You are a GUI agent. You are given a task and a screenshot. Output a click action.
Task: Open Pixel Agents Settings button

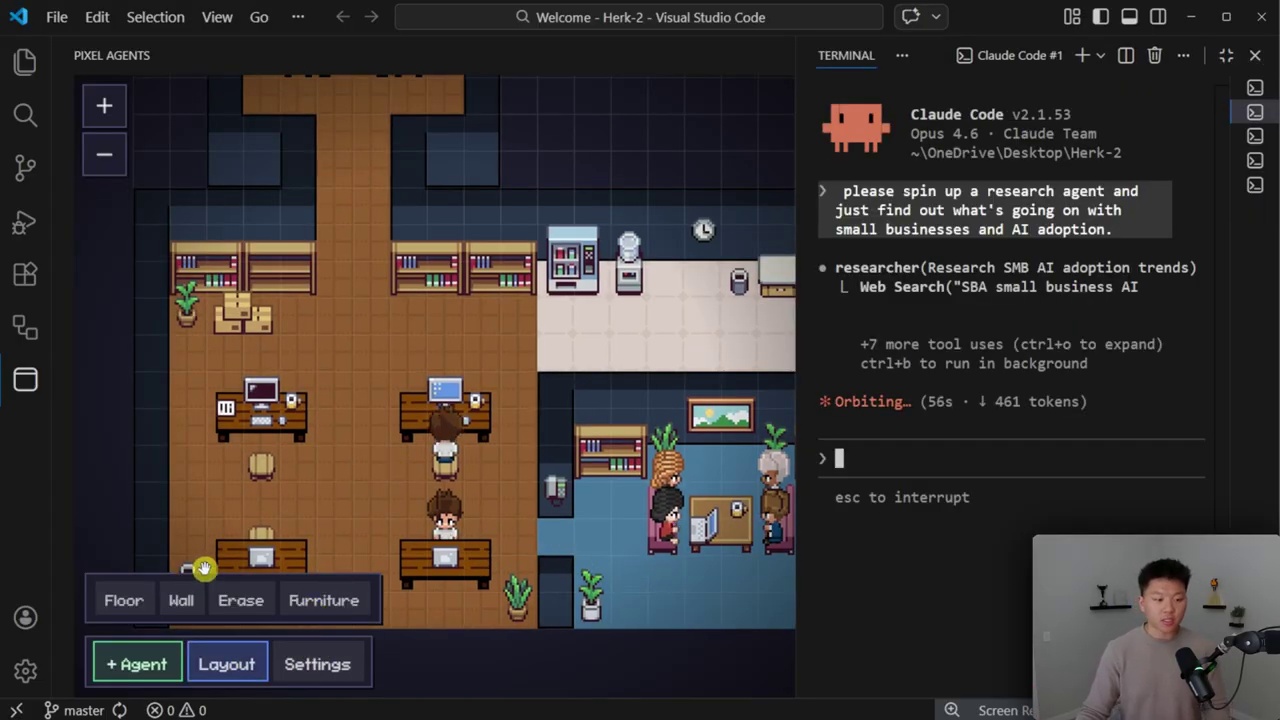tap(317, 664)
